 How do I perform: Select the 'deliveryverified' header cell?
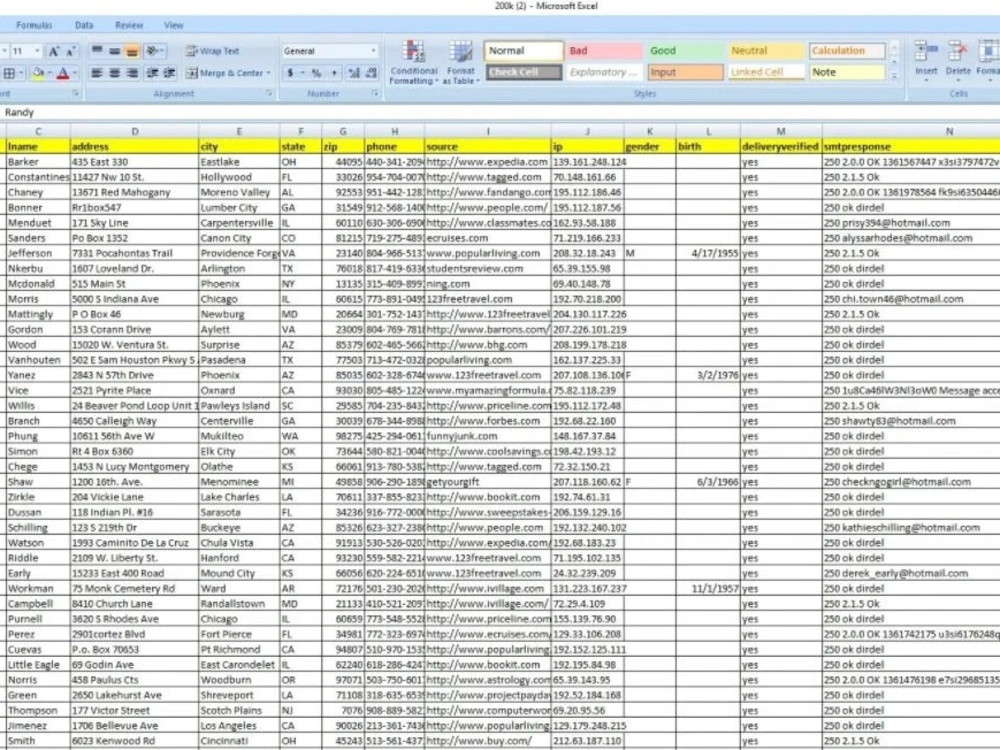(x=781, y=147)
